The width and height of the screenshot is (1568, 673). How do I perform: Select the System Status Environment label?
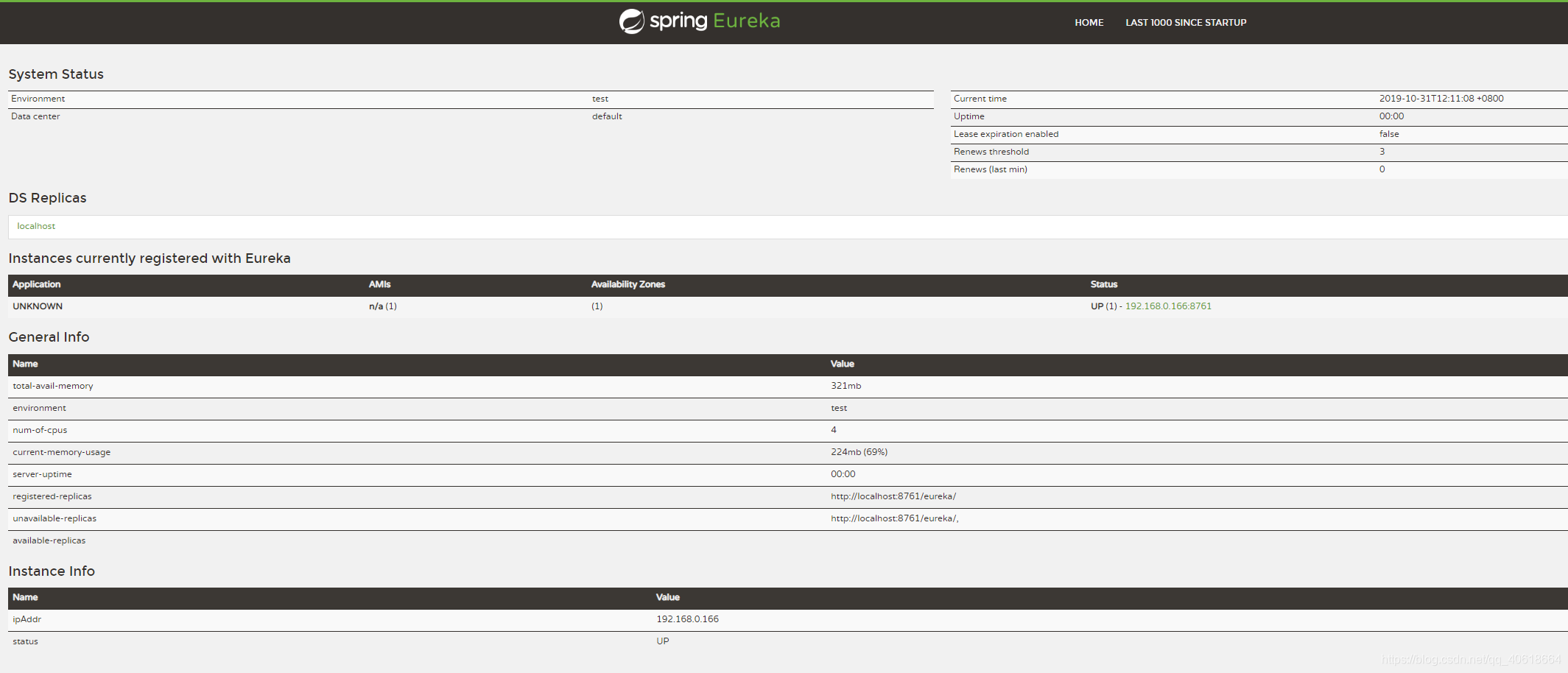coord(38,99)
